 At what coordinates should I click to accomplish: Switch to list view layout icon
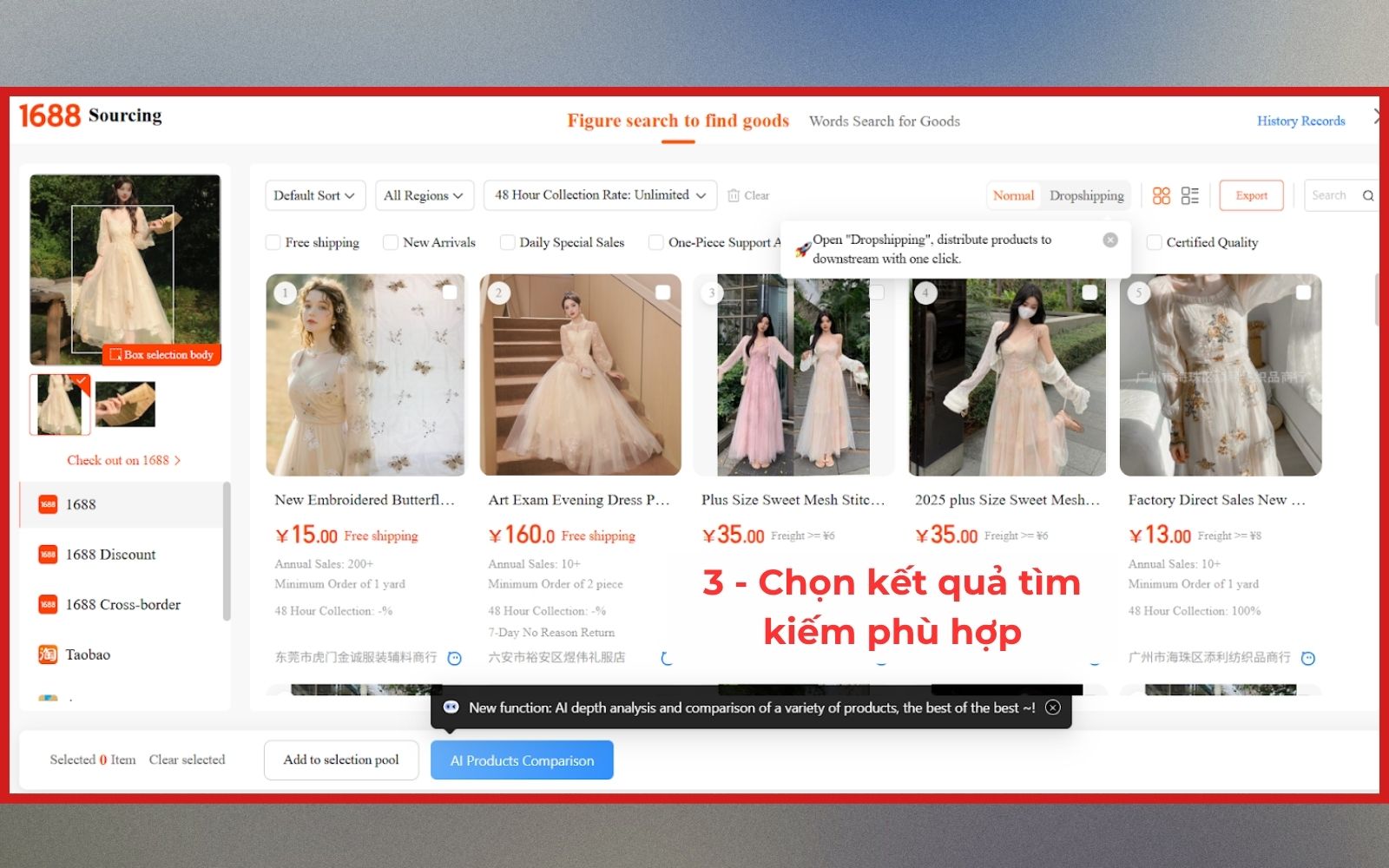[1189, 195]
